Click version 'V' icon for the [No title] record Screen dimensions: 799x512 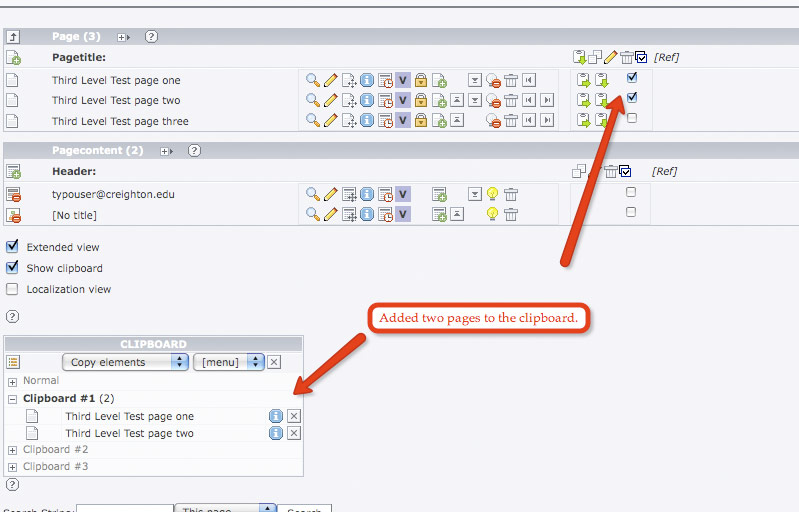tap(403, 214)
